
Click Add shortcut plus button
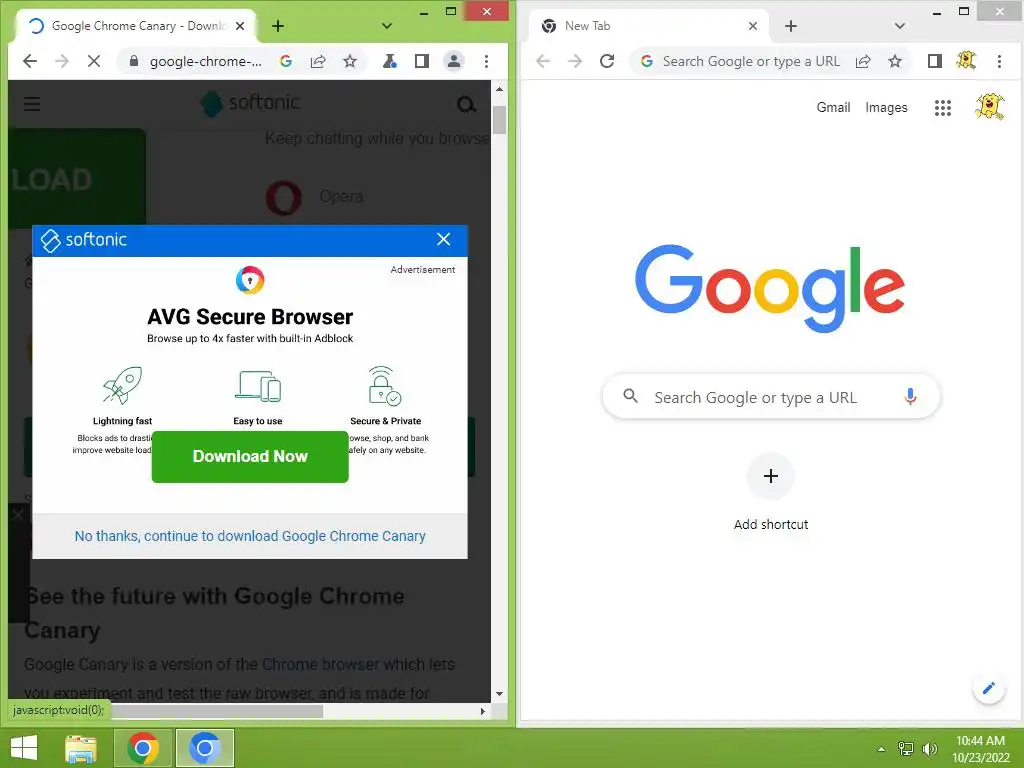tap(771, 476)
